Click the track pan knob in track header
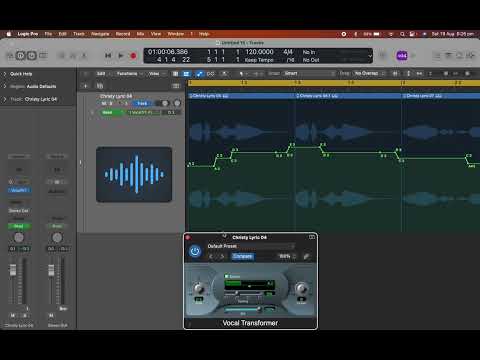Viewport: 480px width, 360px height. [x=177, y=103]
